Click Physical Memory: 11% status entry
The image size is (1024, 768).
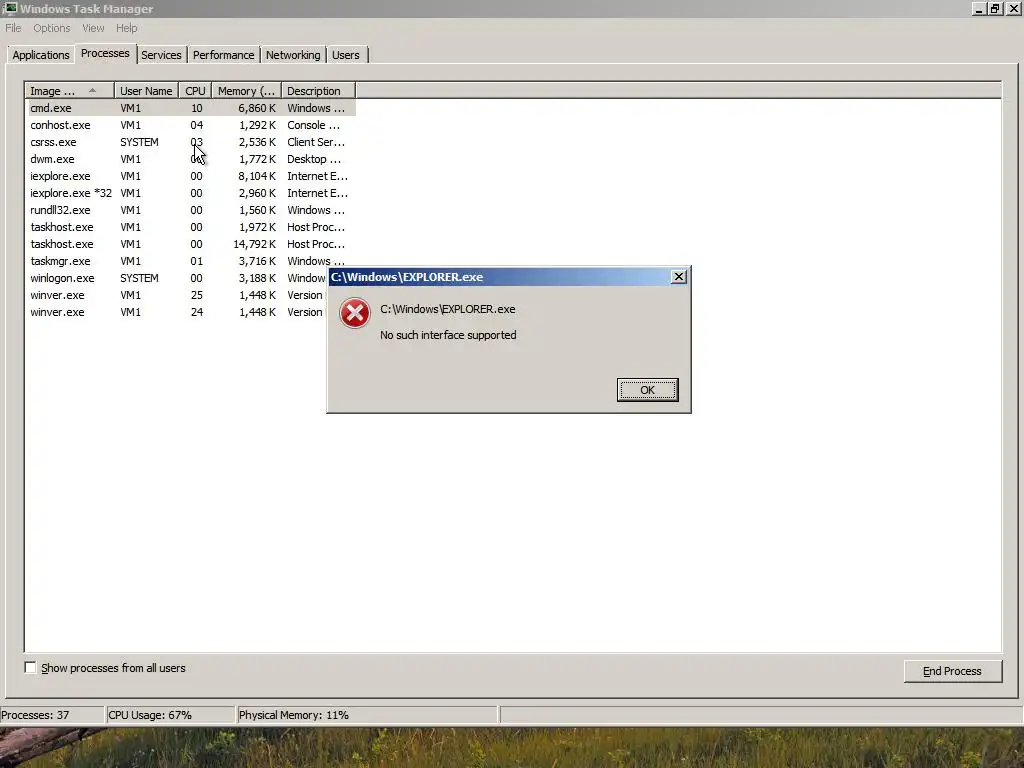(294, 715)
